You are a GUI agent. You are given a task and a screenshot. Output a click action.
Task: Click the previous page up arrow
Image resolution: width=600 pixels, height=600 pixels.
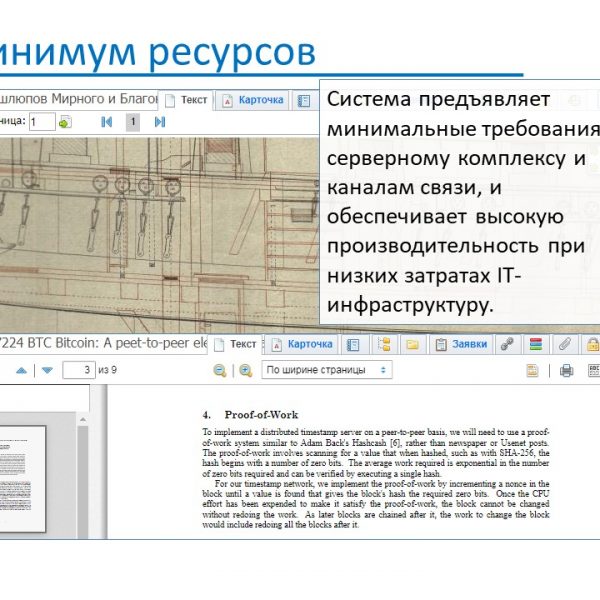21,371
